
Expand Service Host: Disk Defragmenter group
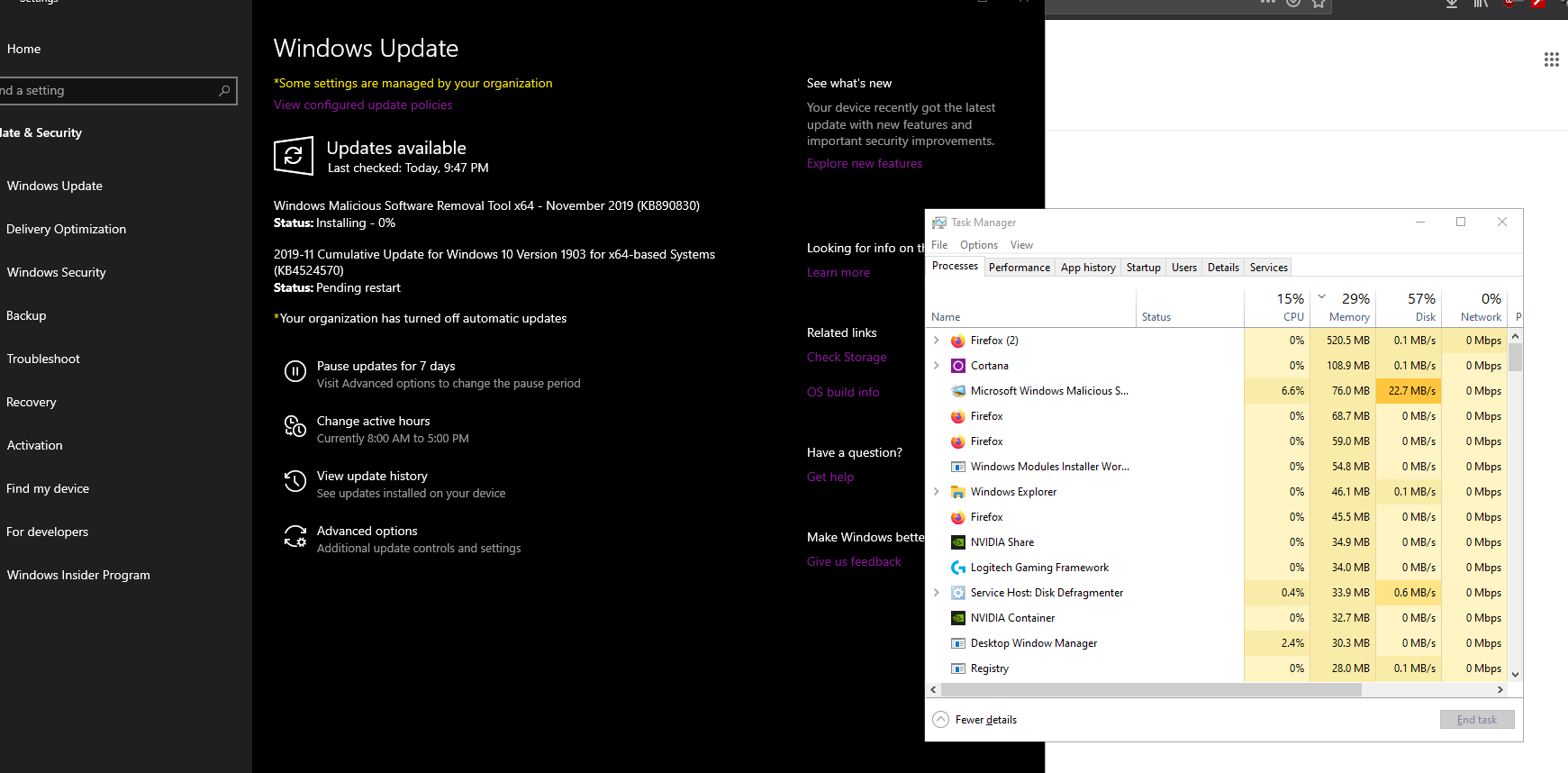pos(937,593)
